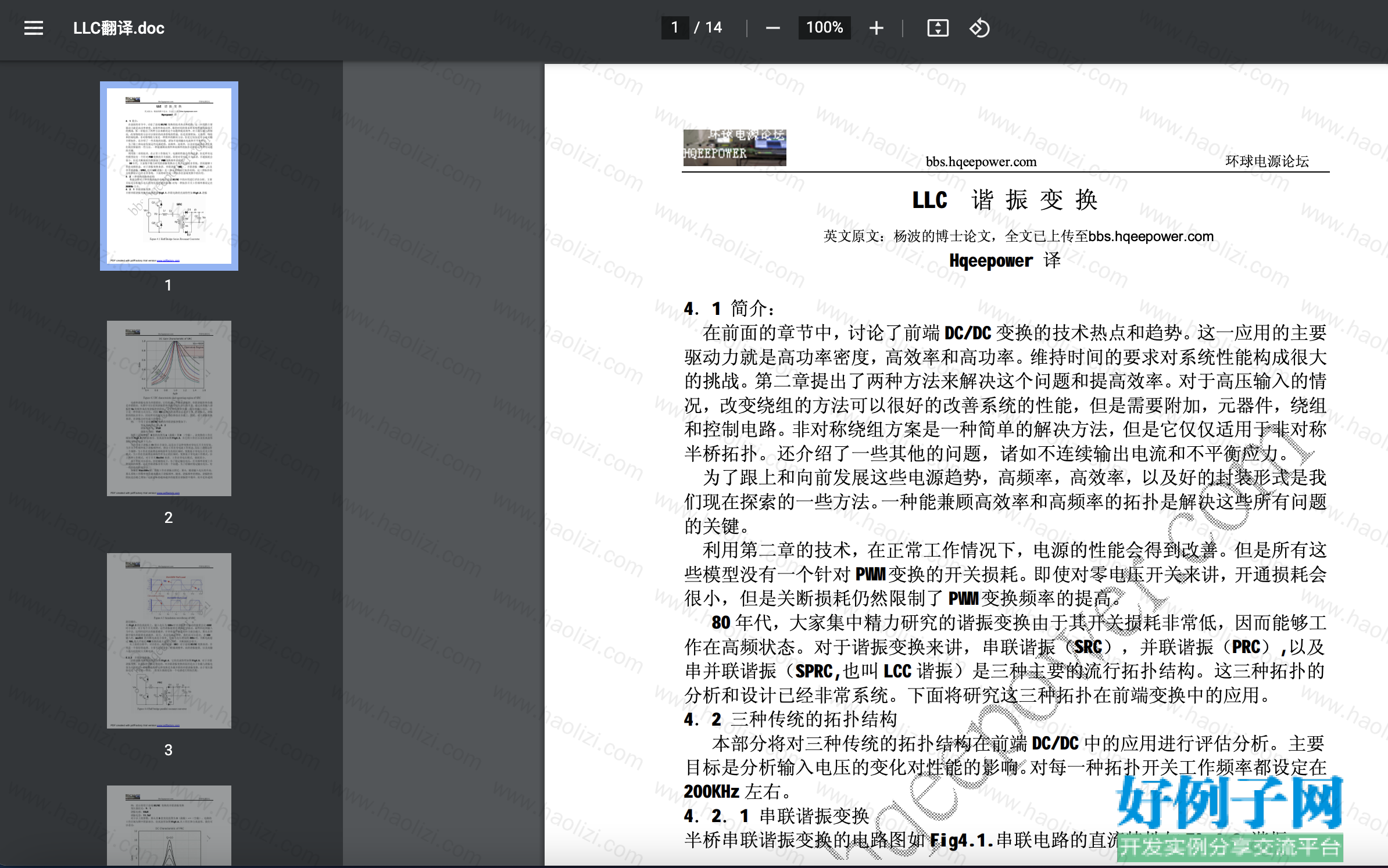This screenshot has width=1388, height=868.
Task: Open the partially visible page 4 thumbnail
Action: pyautogui.click(x=169, y=826)
